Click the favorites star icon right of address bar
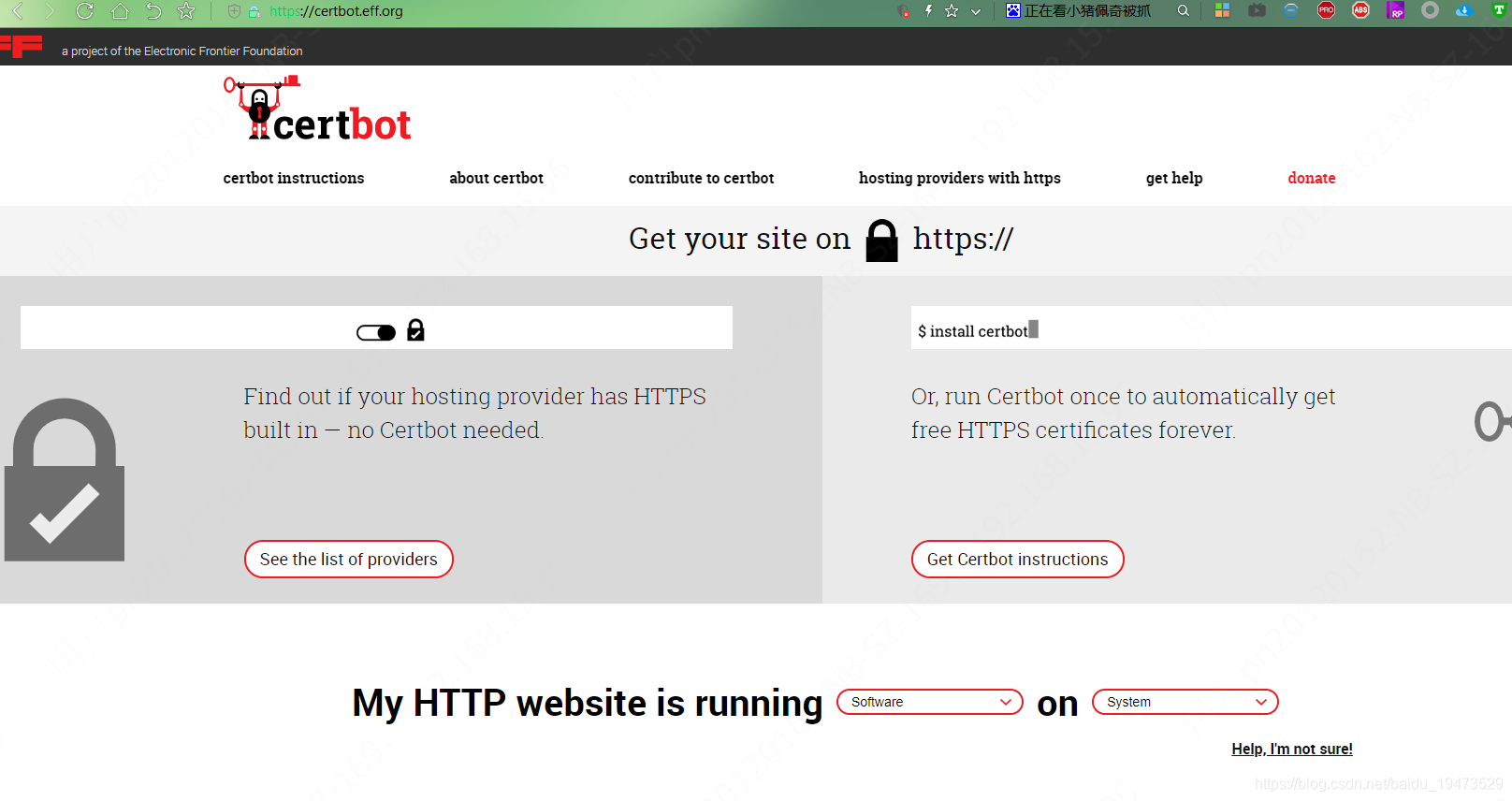 952,11
